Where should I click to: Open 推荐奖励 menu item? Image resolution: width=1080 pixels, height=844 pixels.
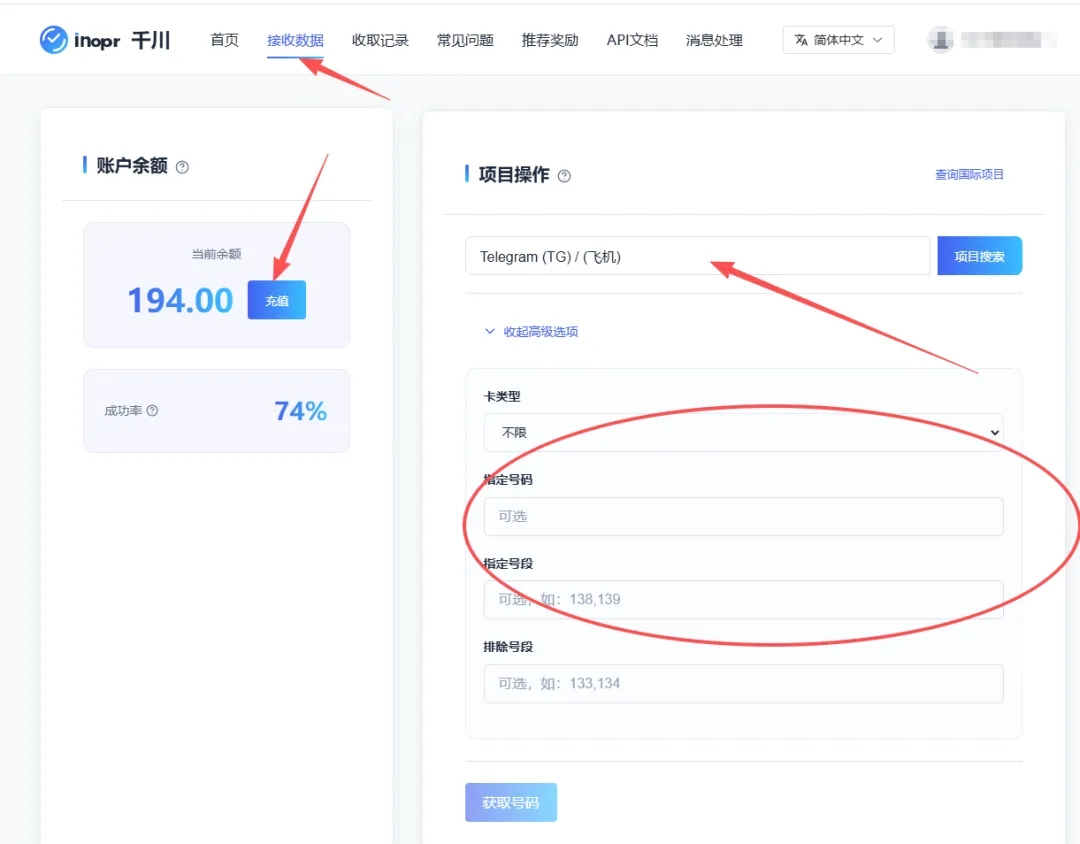[x=550, y=40]
